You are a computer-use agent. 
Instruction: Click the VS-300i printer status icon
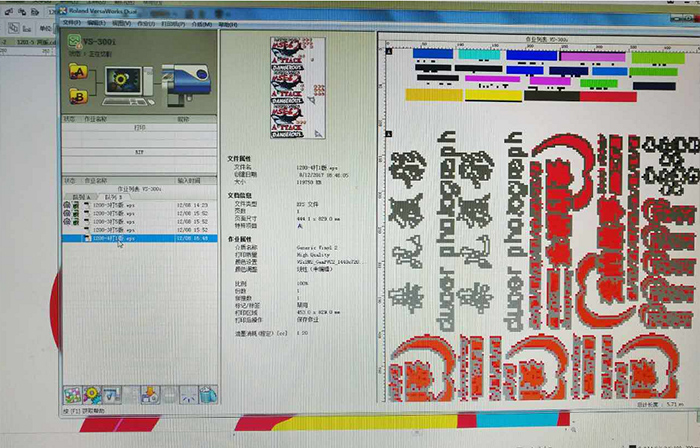coord(74,42)
